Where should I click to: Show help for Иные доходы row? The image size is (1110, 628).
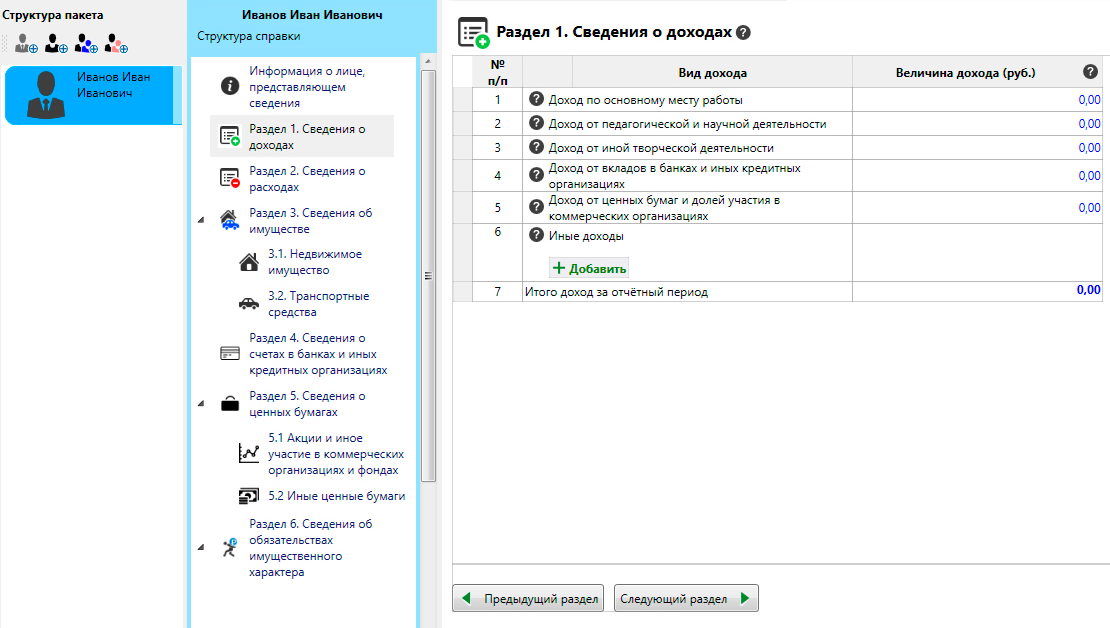click(536, 235)
